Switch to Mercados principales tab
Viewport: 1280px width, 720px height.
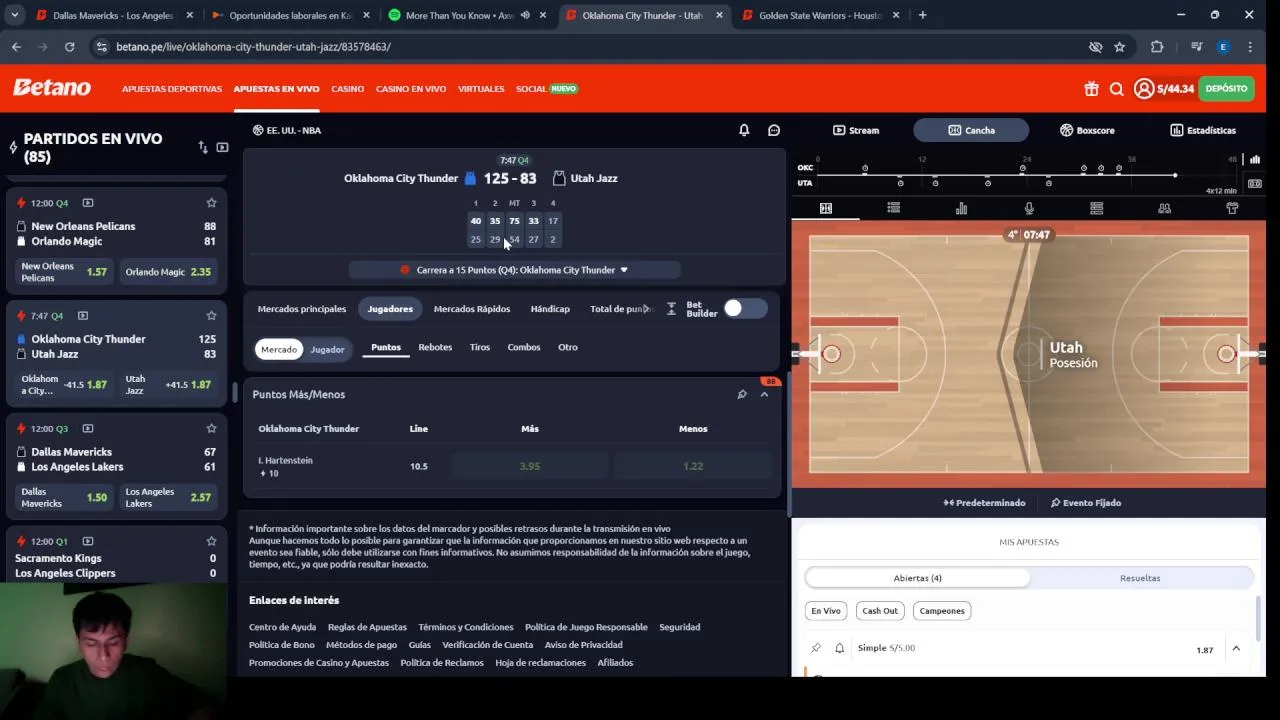pyautogui.click(x=302, y=309)
